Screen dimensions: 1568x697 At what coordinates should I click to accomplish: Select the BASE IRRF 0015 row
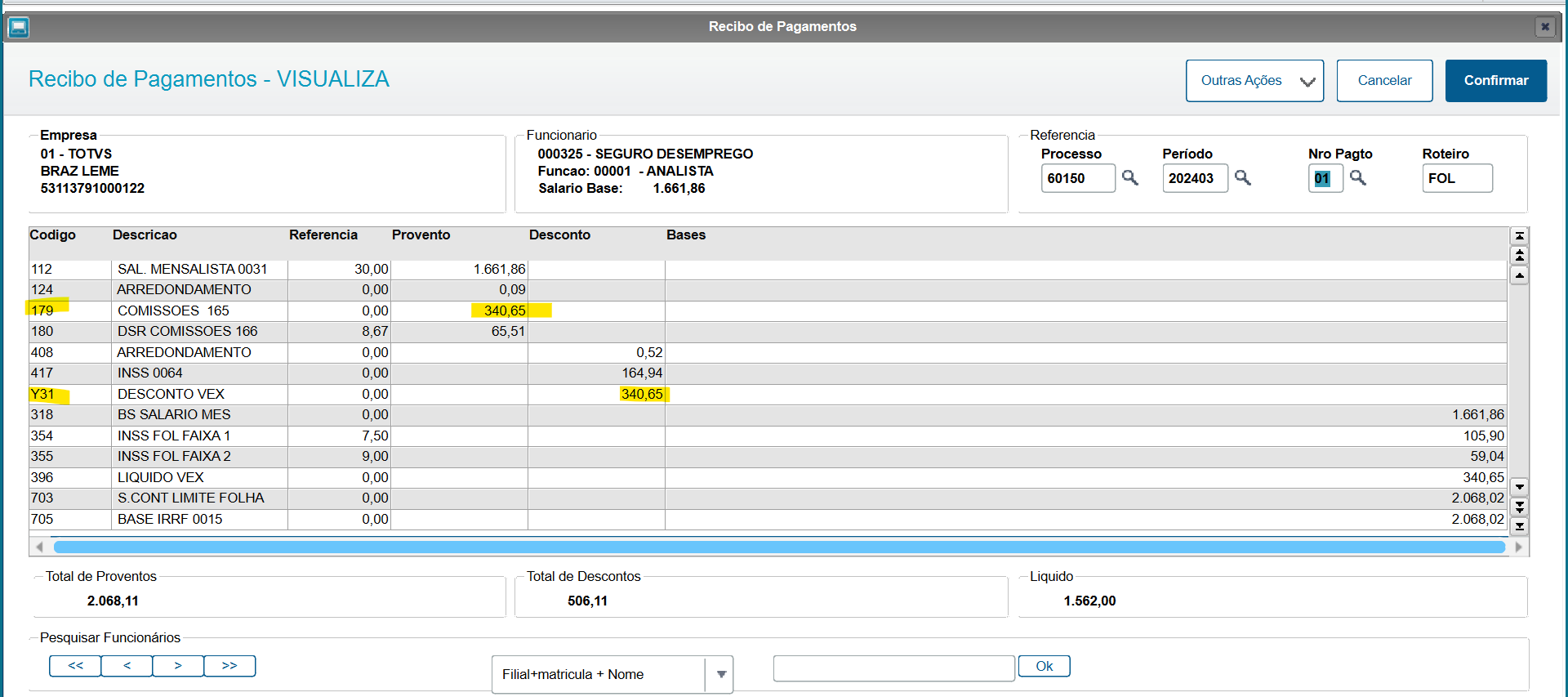click(x=768, y=519)
